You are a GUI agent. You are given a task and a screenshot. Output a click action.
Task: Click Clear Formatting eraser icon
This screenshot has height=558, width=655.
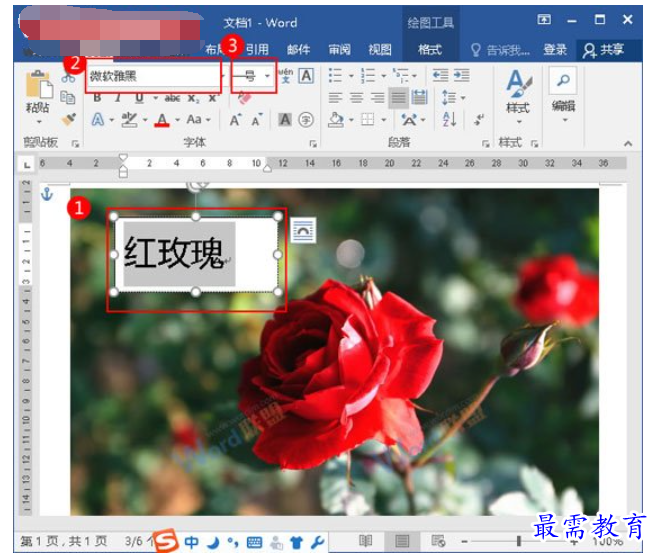244,98
